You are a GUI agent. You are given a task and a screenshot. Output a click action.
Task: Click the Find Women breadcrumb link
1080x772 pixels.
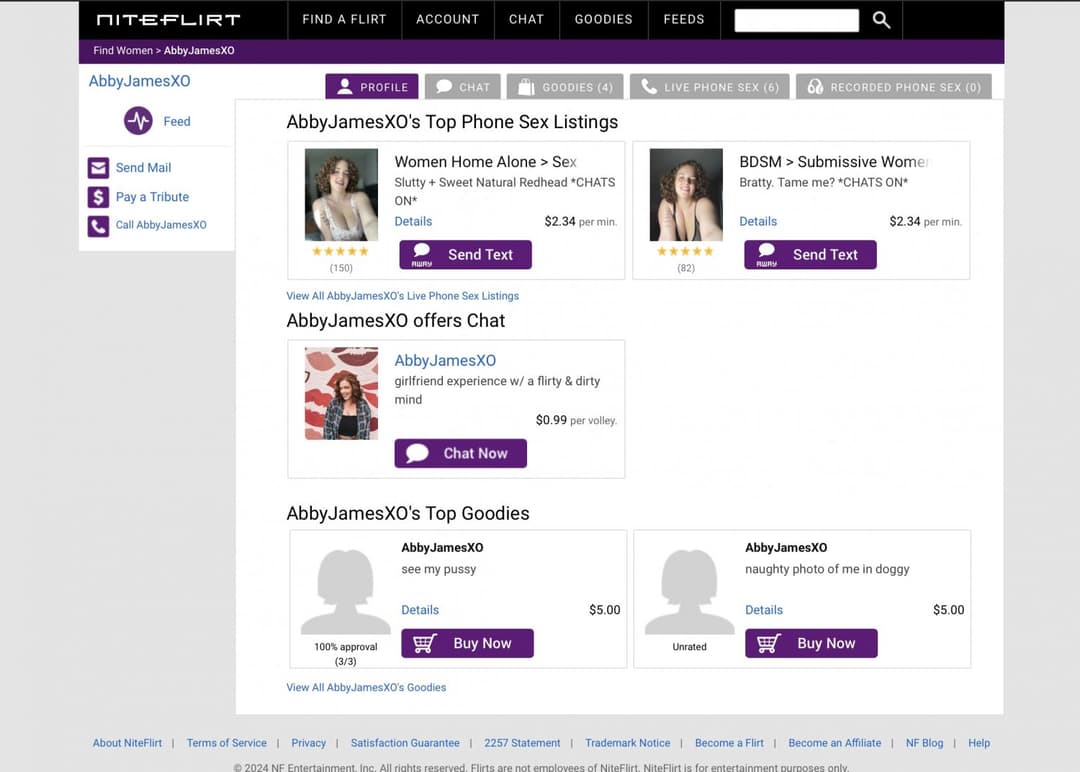click(x=122, y=51)
